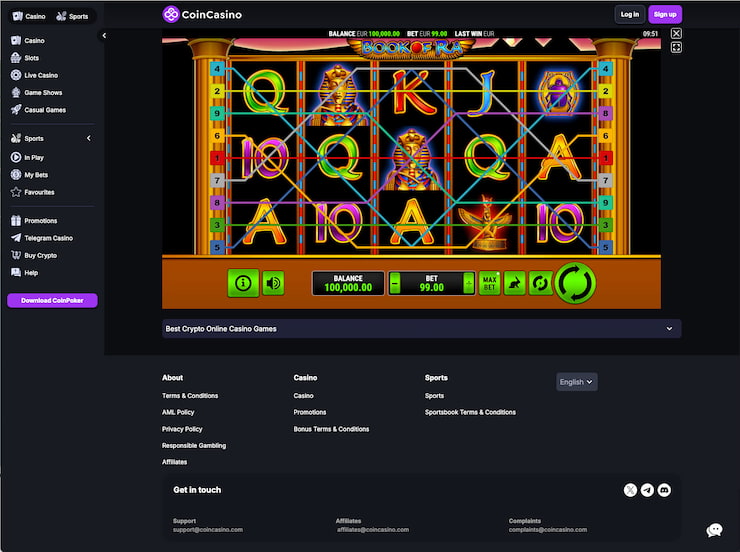Open Telegram Casino
The width and height of the screenshot is (740, 552).
coord(42,238)
